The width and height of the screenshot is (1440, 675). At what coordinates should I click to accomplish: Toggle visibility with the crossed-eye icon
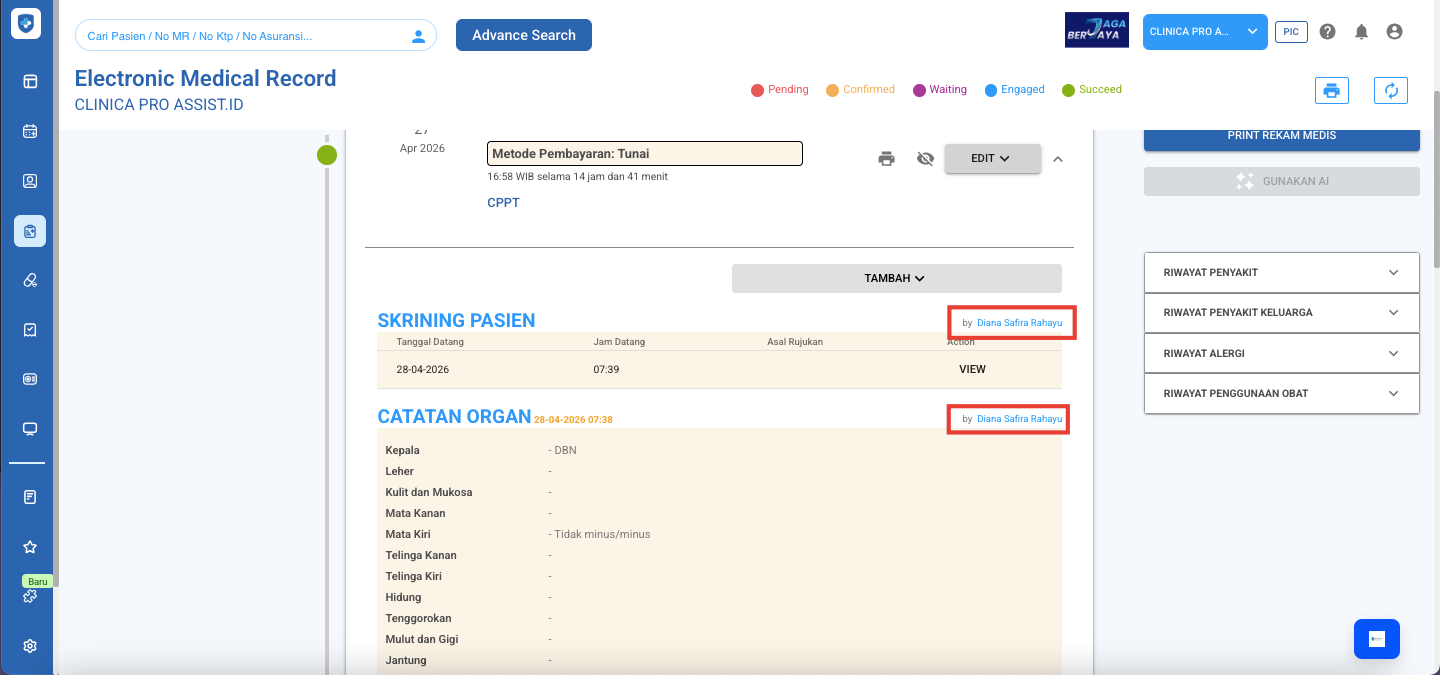[x=925, y=158]
